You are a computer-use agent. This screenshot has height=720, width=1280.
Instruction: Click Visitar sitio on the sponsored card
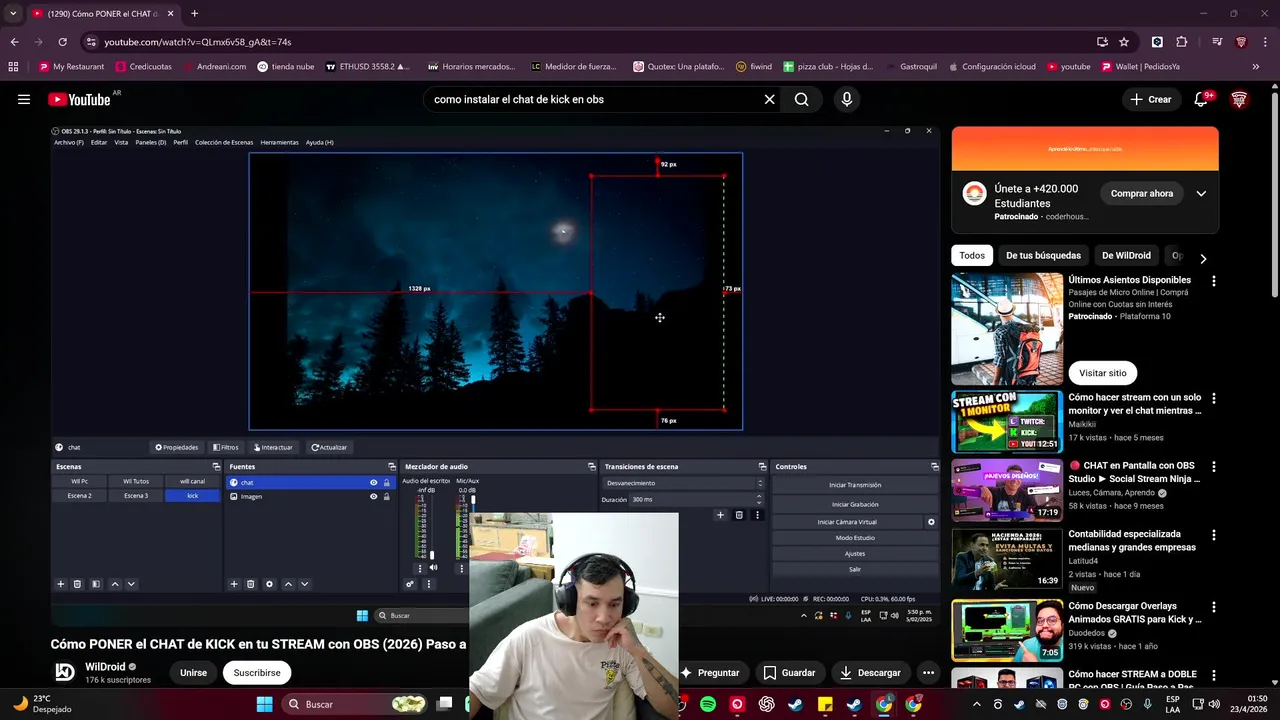coord(1102,373)
